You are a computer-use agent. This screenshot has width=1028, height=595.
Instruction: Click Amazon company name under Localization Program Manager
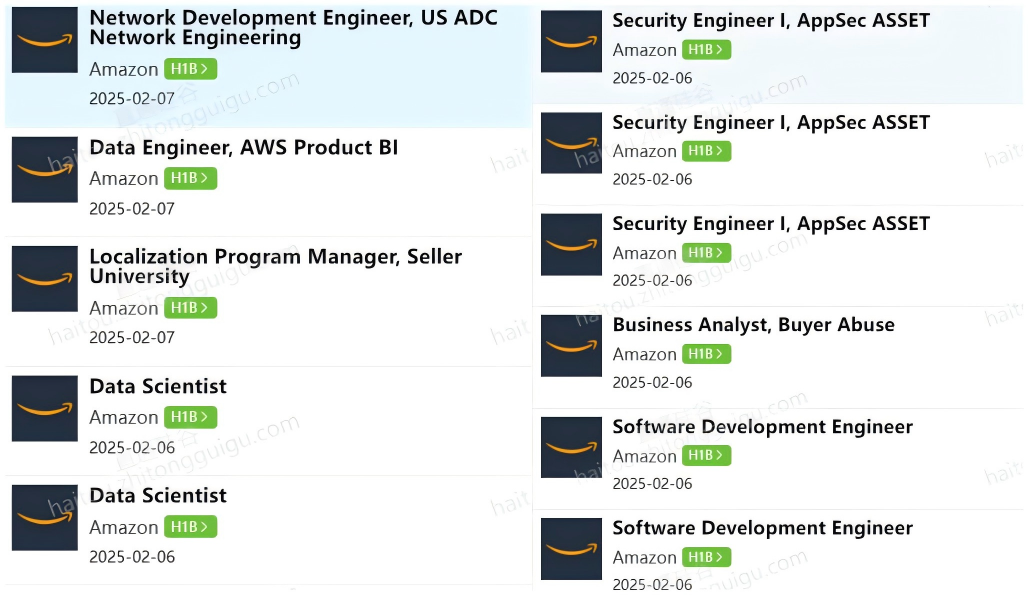[x=124, y=309]
